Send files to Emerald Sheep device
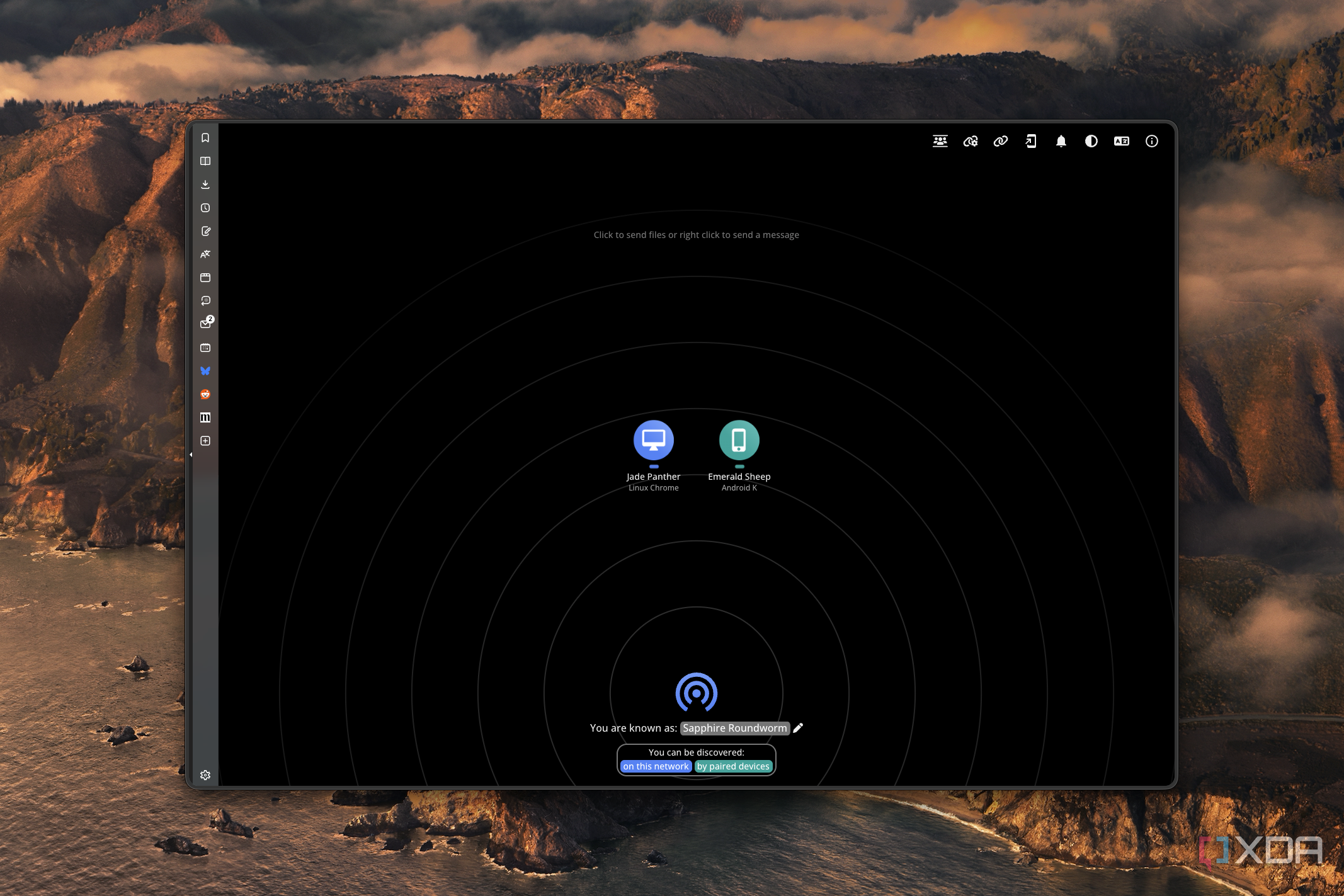Viewport: 1344px width, 896px height. point(739,440)
